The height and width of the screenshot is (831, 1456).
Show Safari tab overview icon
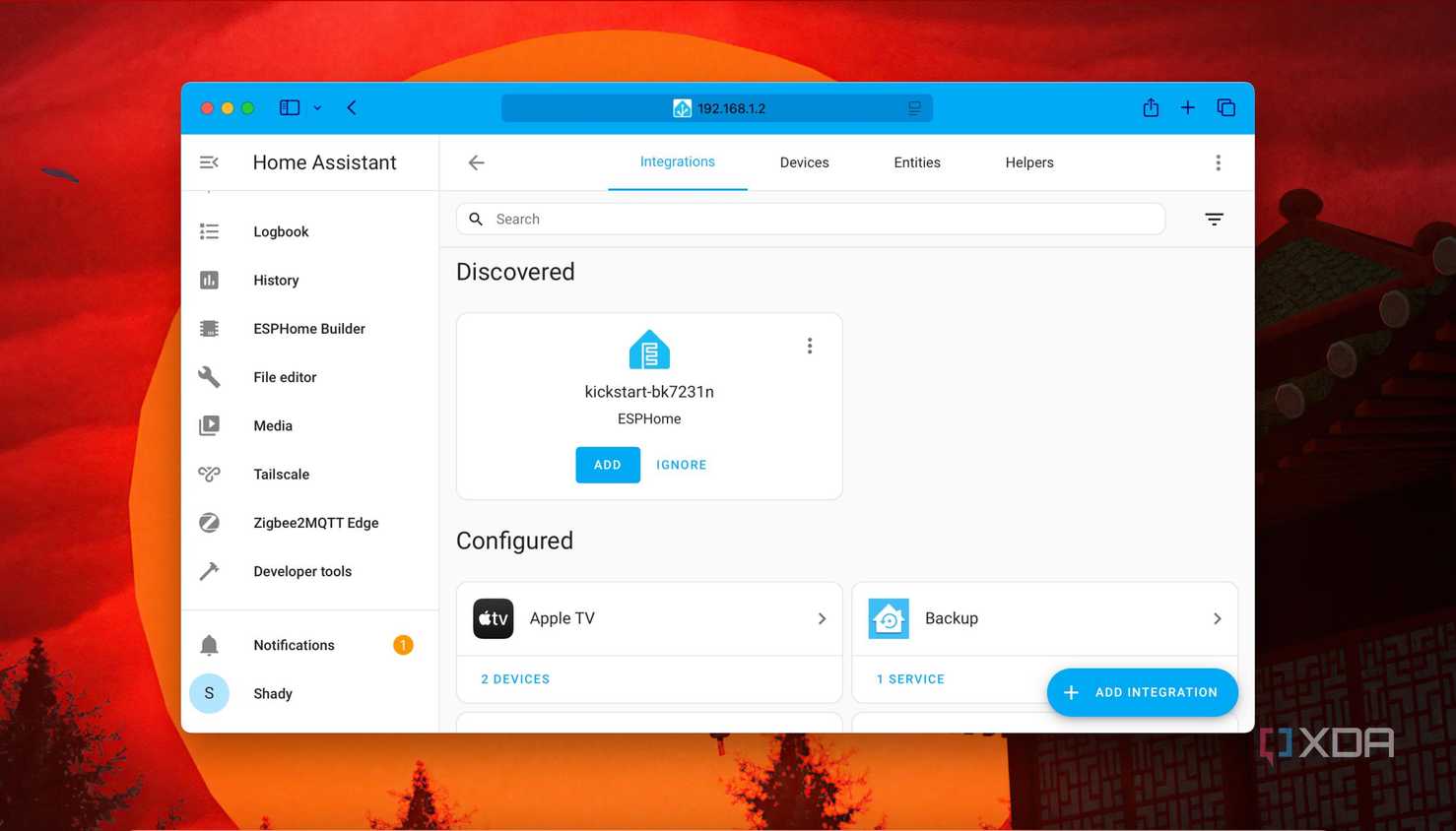tap(1225, 107)
